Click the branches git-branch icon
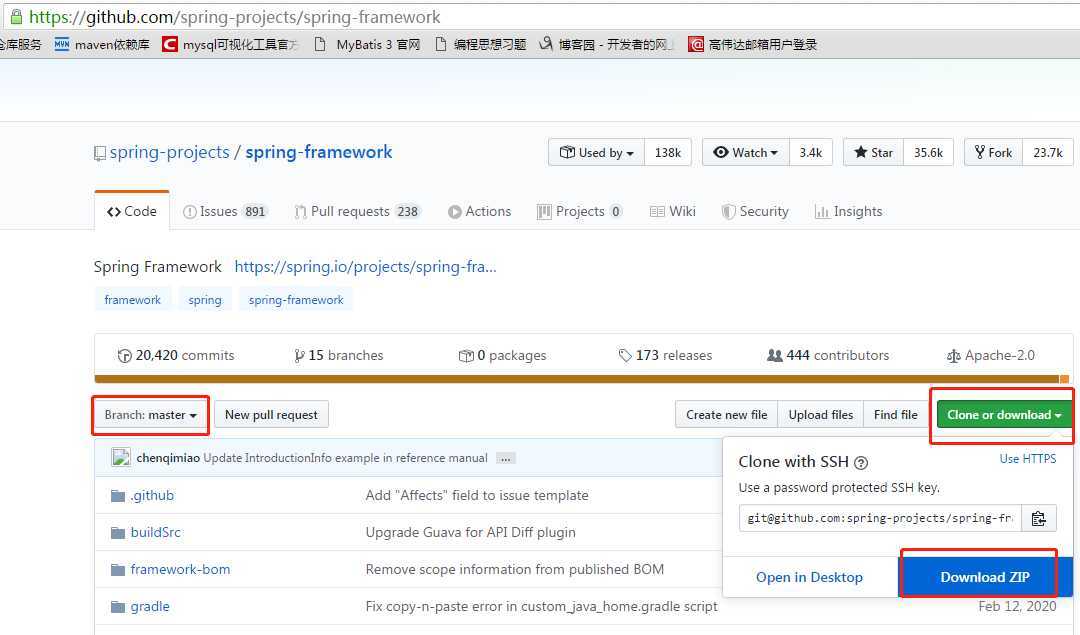This screenshot has height=635, width=1080. click(x=299, y=356)
